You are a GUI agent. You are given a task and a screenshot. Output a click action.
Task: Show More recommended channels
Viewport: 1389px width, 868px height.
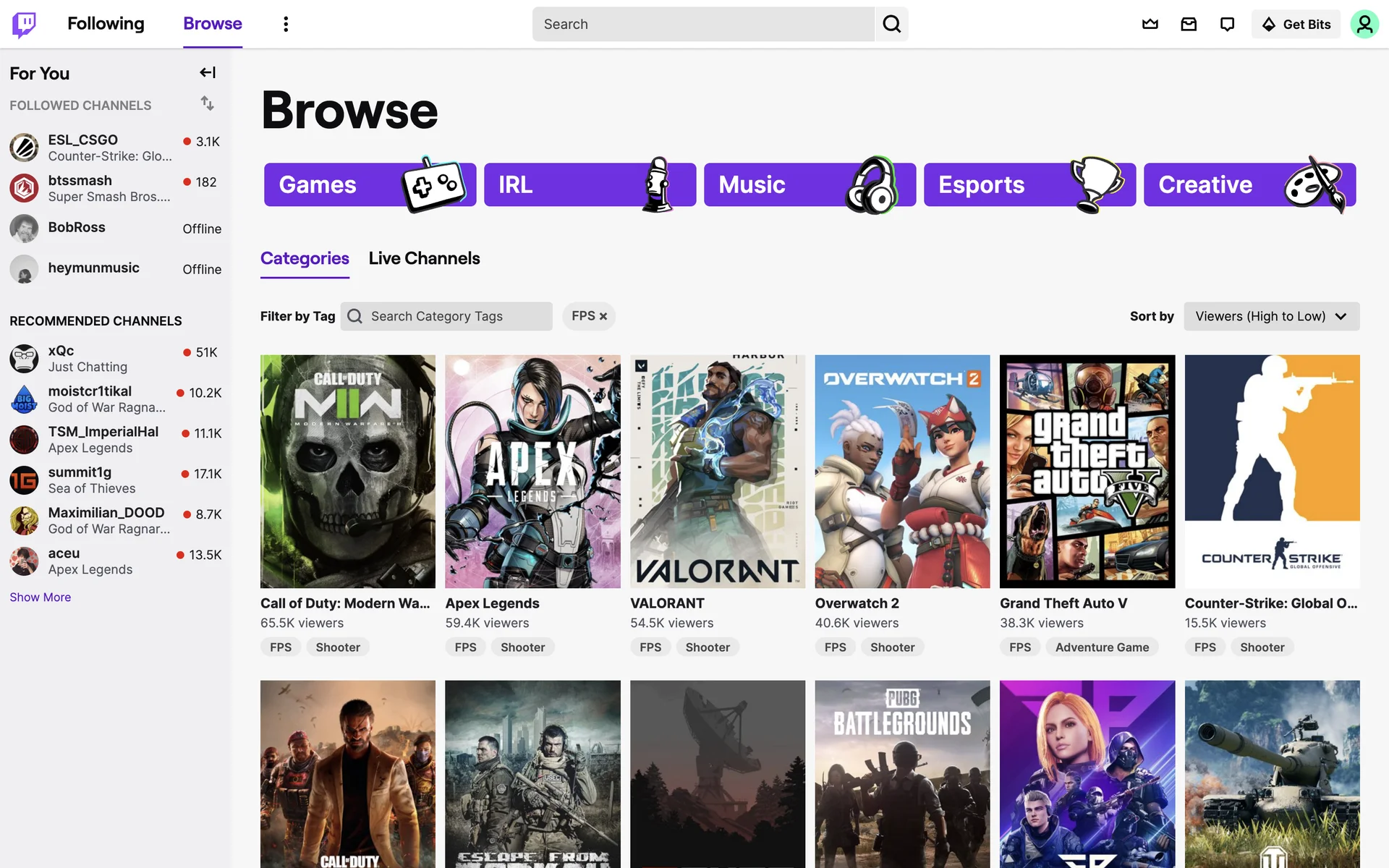pos(40,597)
